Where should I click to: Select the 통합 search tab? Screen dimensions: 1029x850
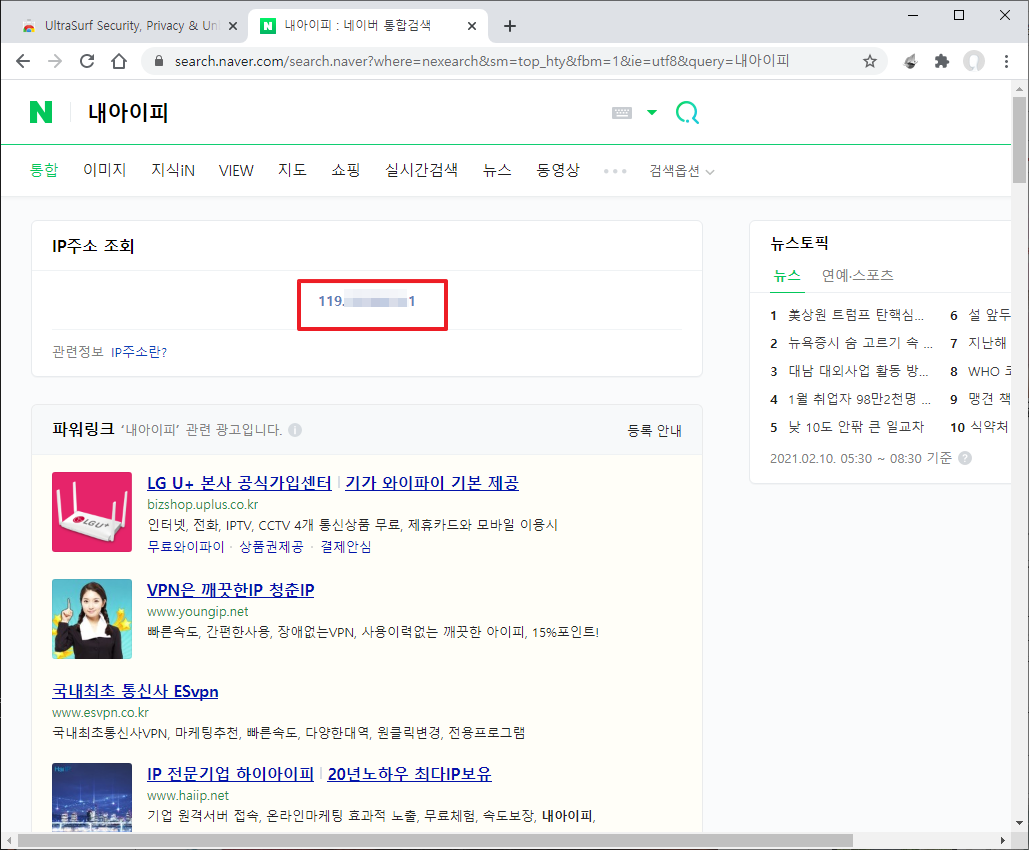click(x=44, y=170)
